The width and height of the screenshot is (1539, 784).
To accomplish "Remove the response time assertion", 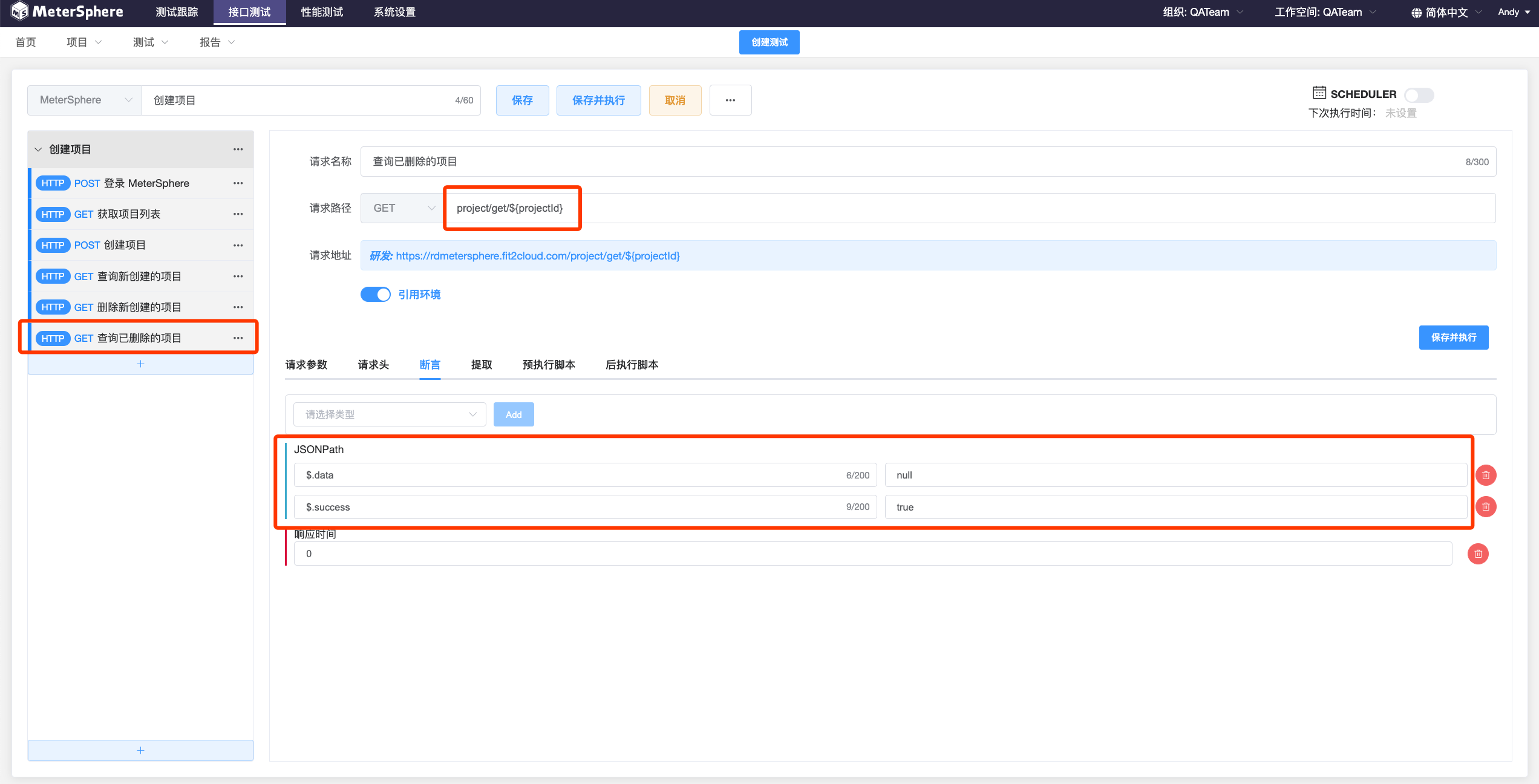I will click(1478, 554).
